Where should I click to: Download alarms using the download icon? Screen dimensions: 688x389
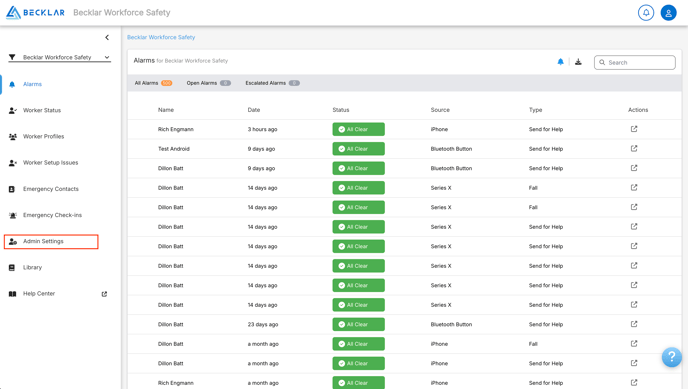[578, 62]
